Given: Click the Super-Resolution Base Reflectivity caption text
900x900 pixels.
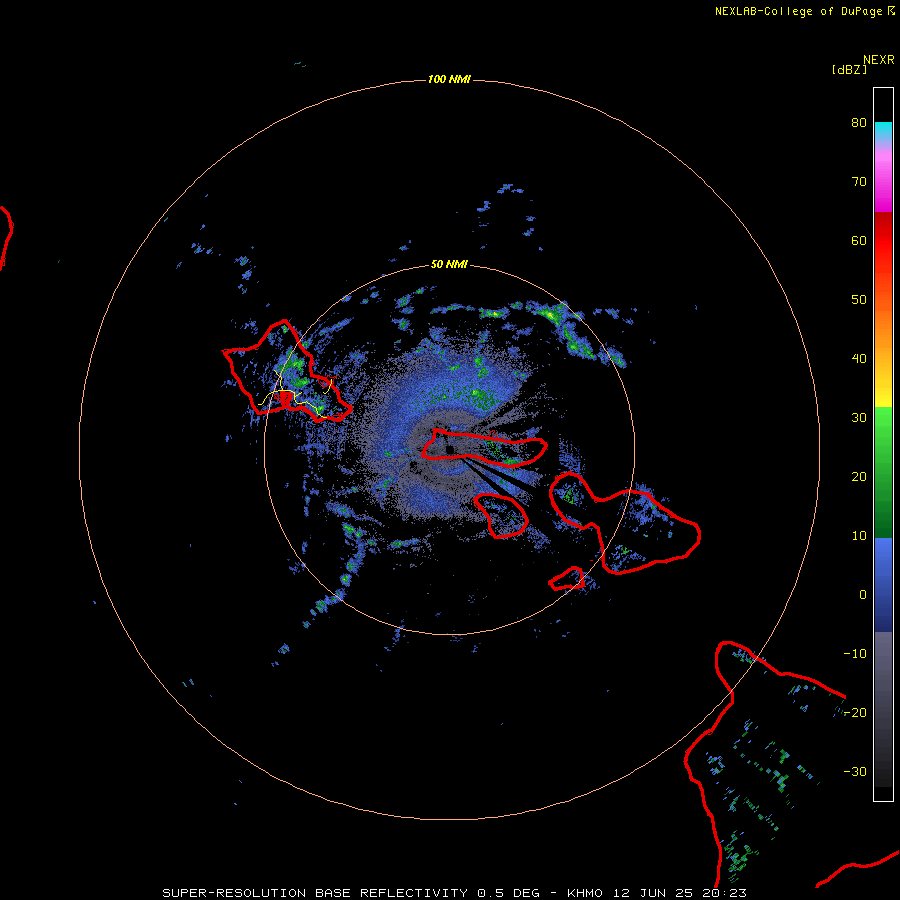Looking at the screenshot, I should pyautogui.click(x=454, y=893).
